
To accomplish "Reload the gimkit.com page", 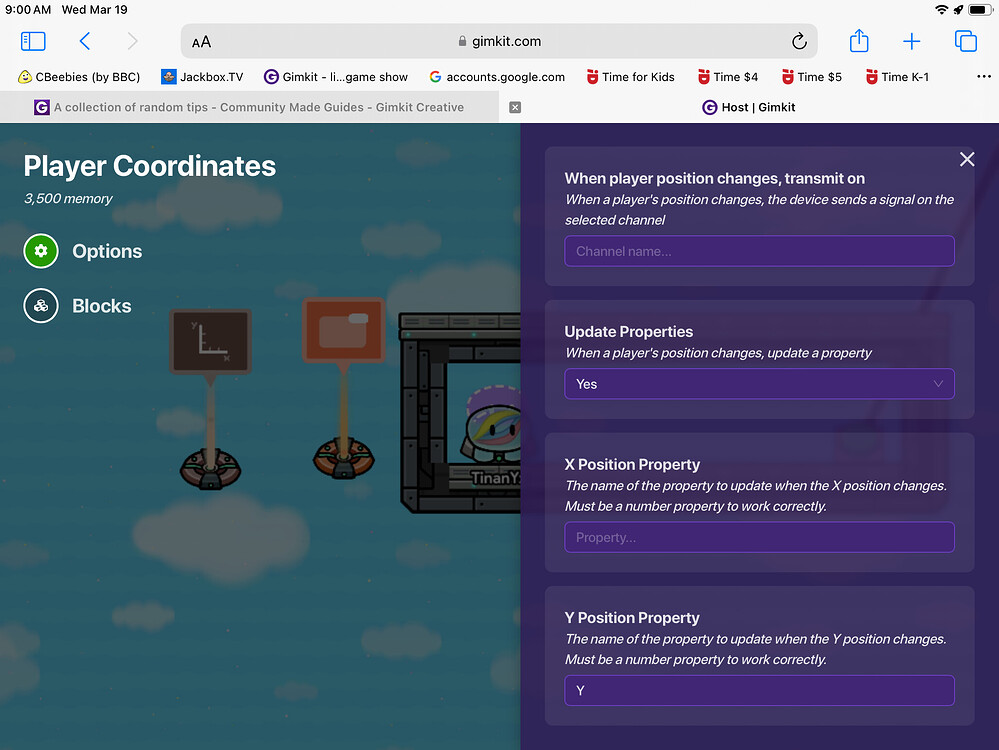I will (799, 41).
